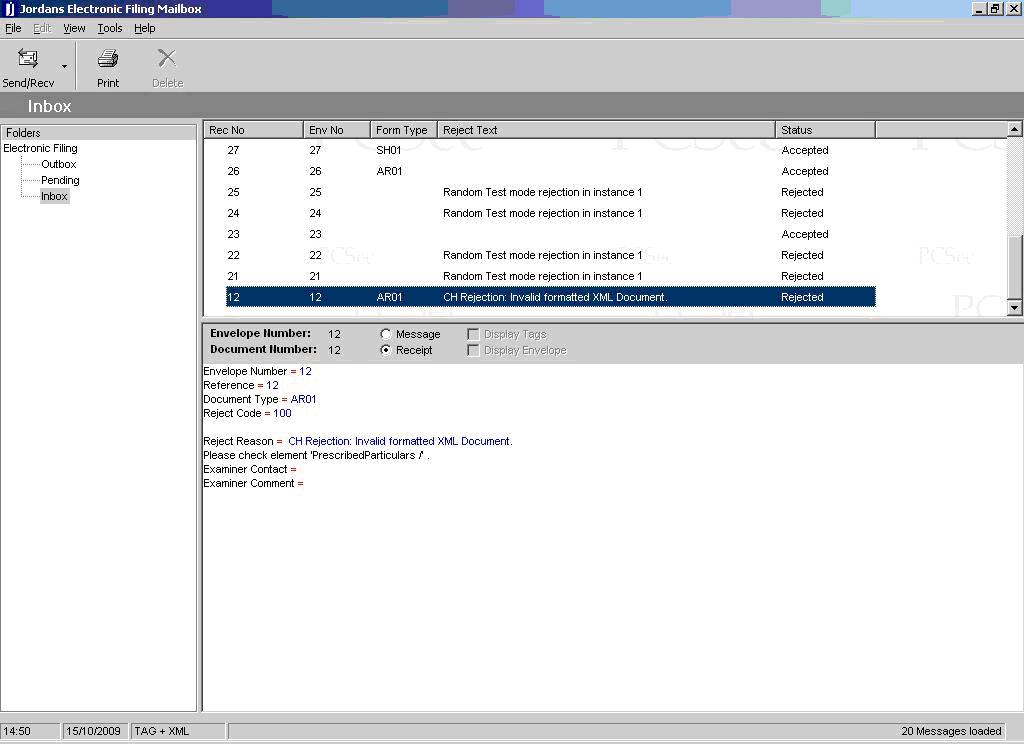Click the Jordans app icon in title bar
Screen dimensions: 1024x744
9,9
